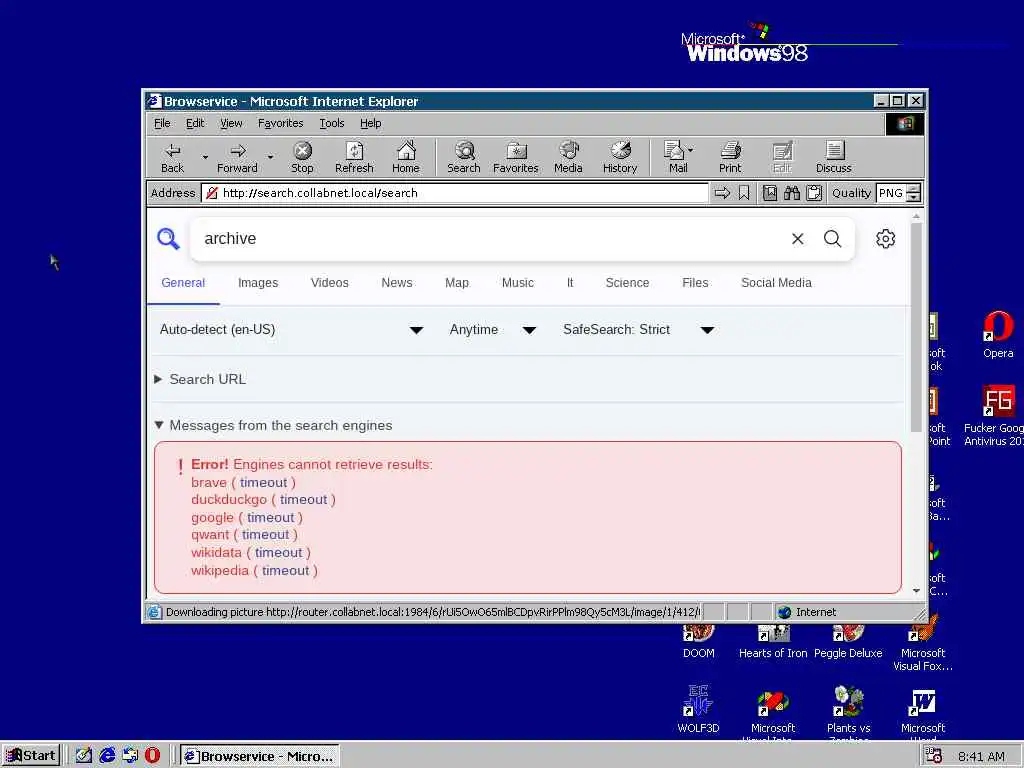Image resolution: width=1024 pixels, height=768 pixels.
Task: Click the timeout link next to wikipedia
Action: point(285,571)
